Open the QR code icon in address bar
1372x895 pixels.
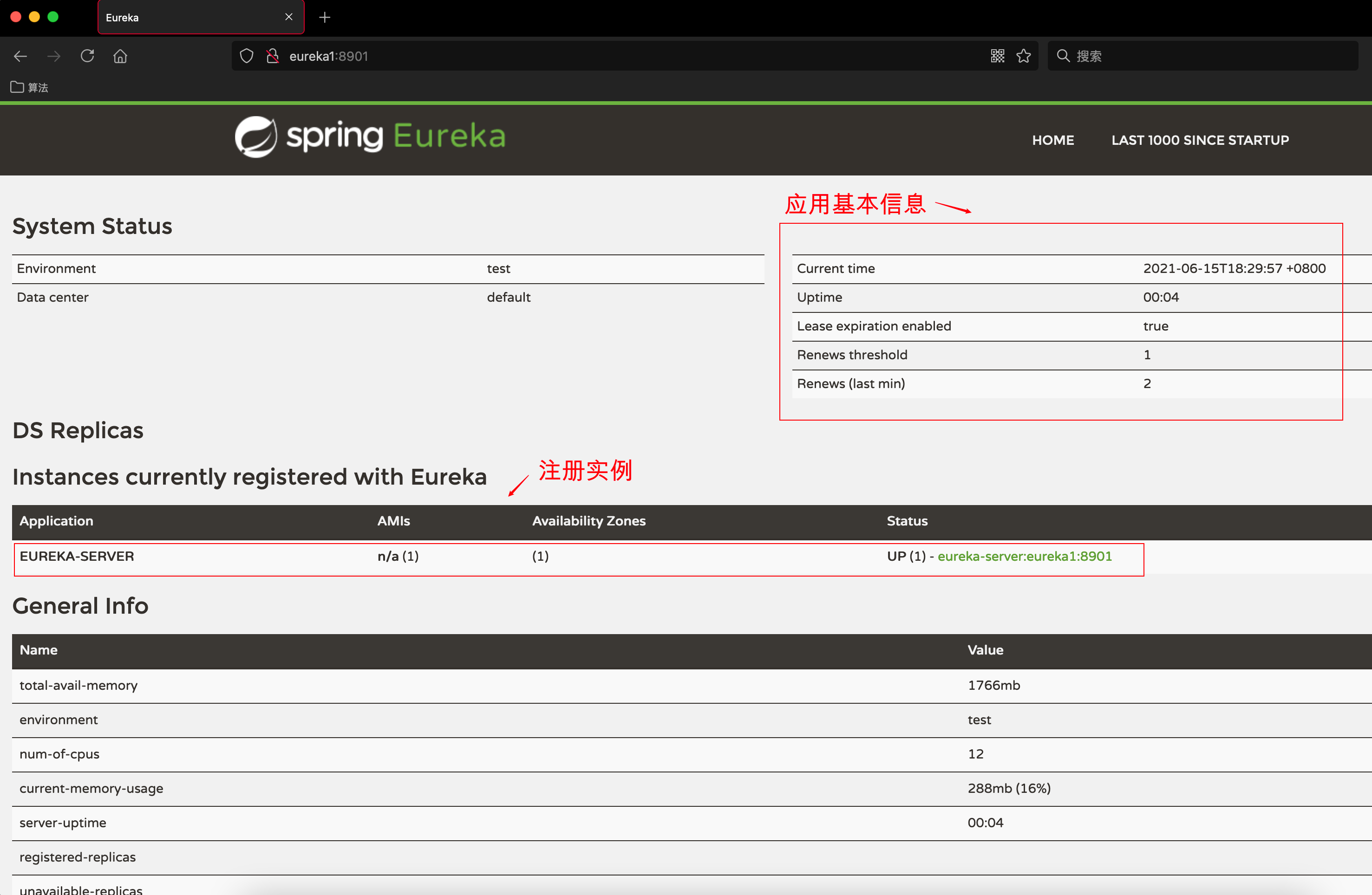click(997, 56)
